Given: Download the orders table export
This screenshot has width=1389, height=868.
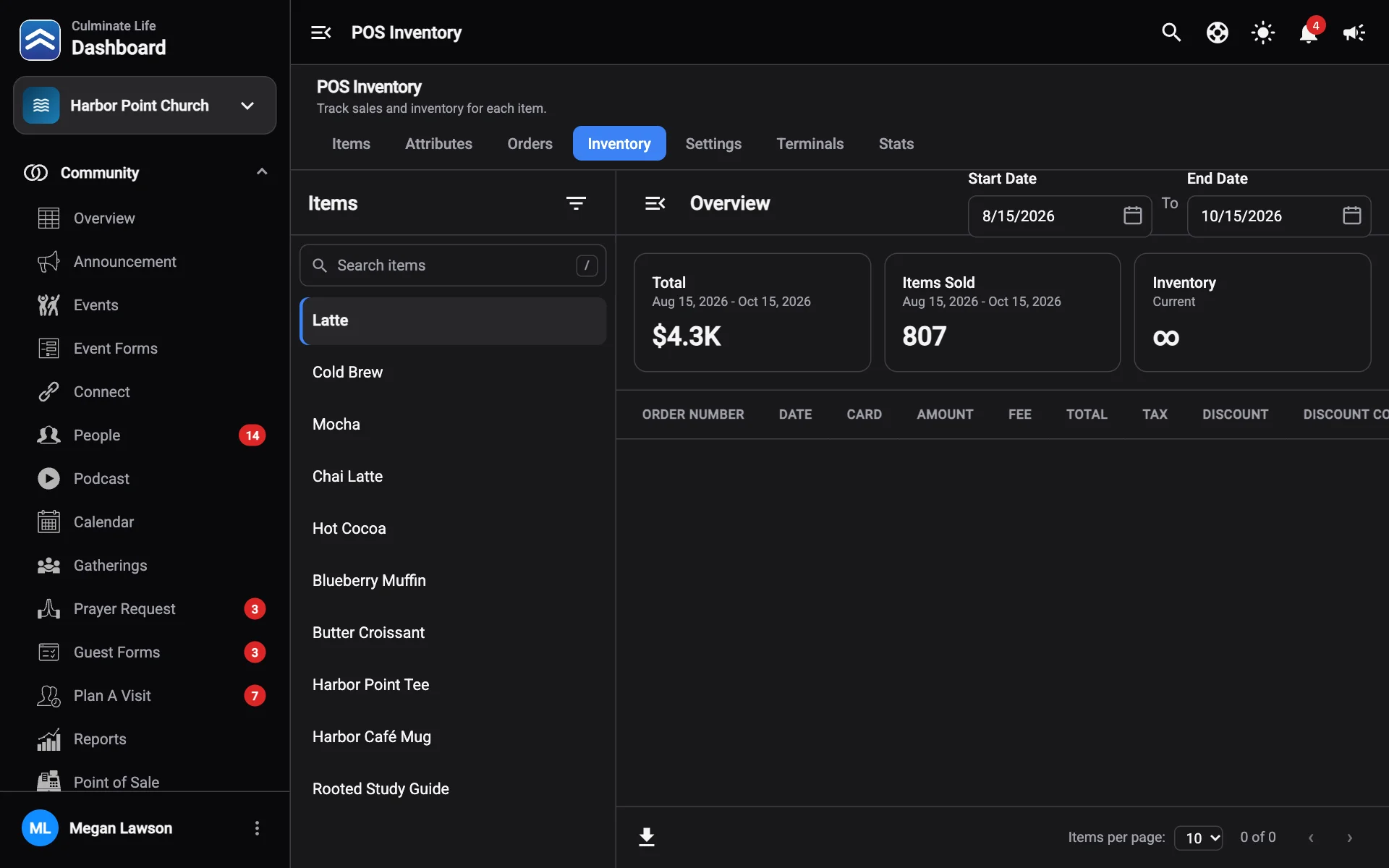Looking at the screenshot, I should point(647,837).
